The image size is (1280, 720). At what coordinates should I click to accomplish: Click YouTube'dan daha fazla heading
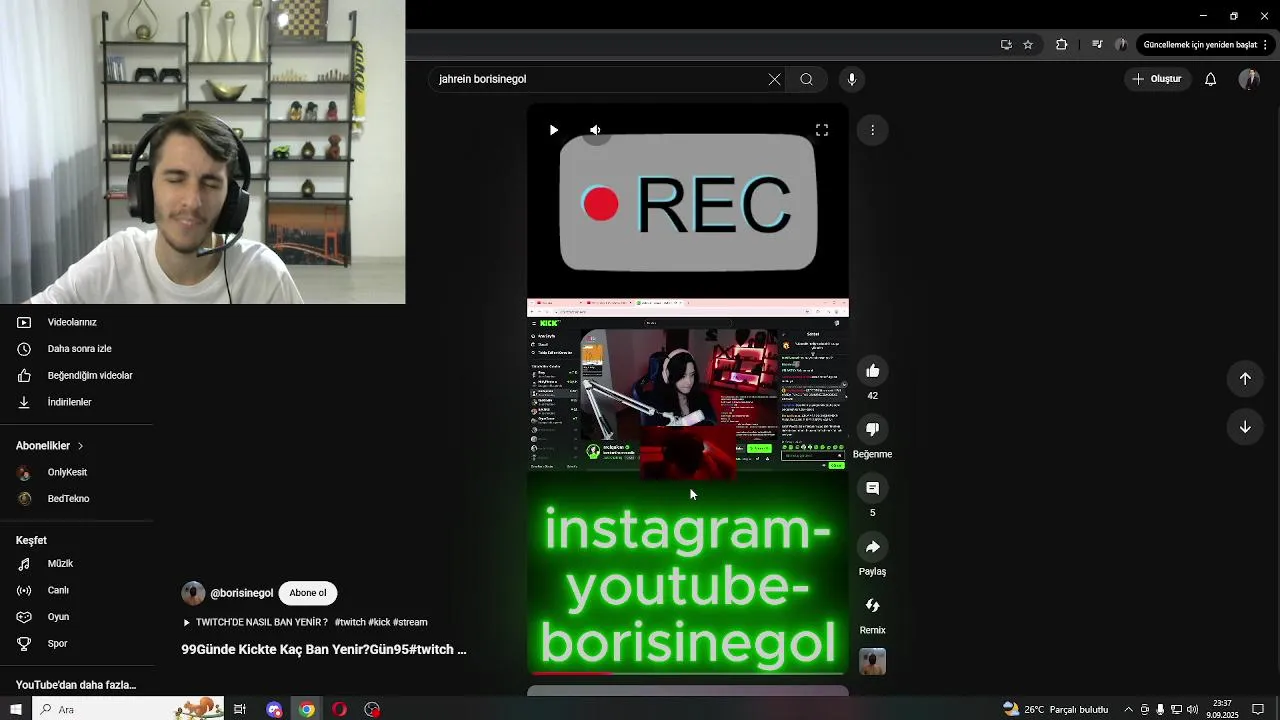[x=76, y=685]
